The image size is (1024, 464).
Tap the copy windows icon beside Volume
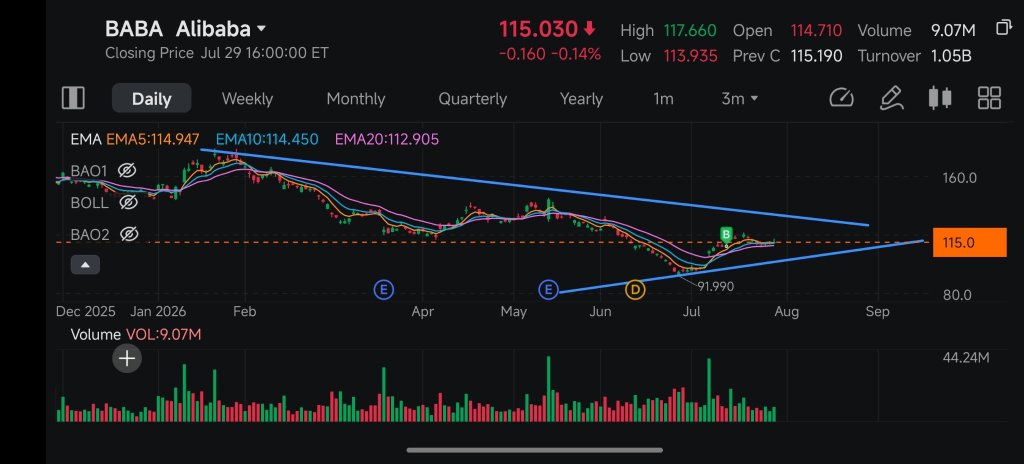tap(1003, 27)
